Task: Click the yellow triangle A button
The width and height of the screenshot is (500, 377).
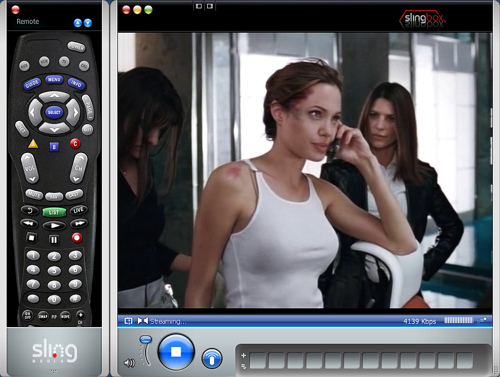Action: [33, 144]
